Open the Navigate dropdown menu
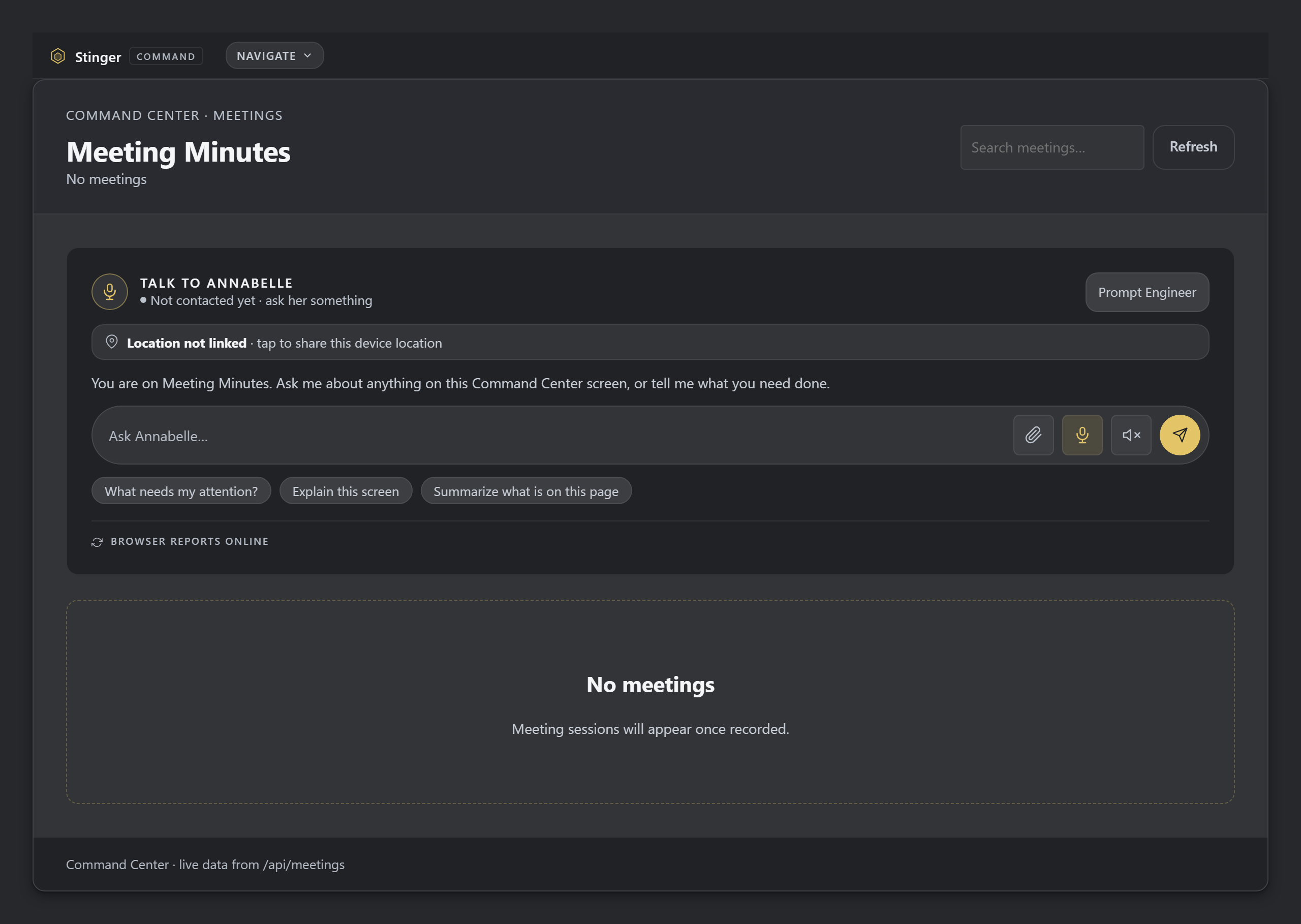The width and height of the screenshot is (1301, 924). coord(275,56)
